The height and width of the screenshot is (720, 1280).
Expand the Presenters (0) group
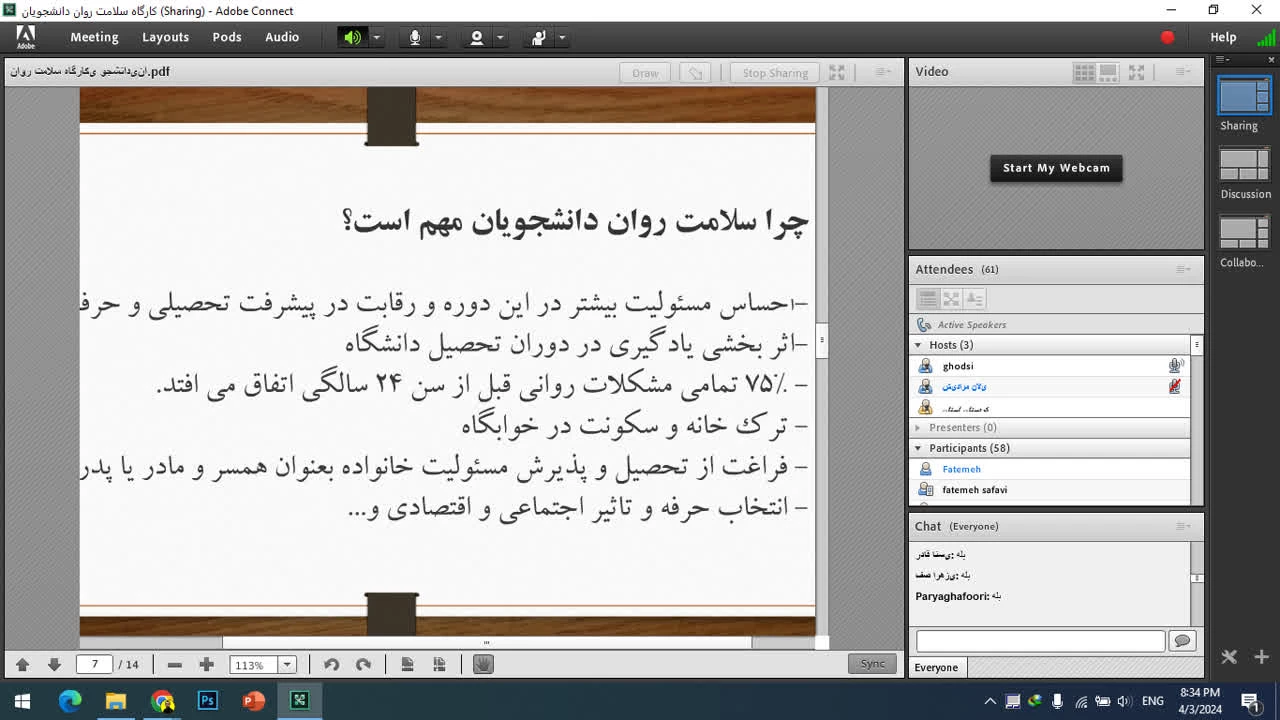[x=919, y=427]
